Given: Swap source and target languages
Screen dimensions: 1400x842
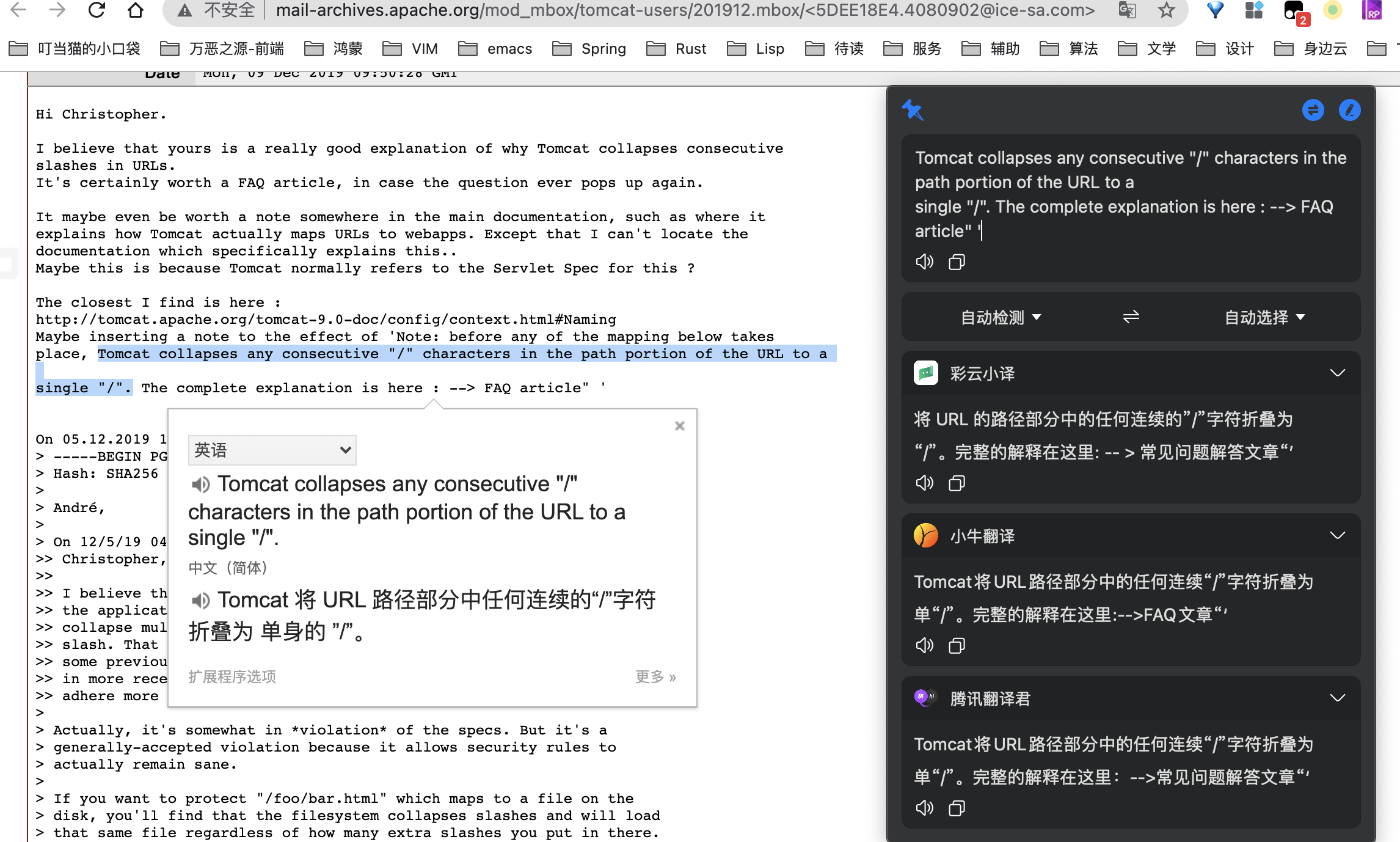Looking at the screenshot, I should 1131,317.
